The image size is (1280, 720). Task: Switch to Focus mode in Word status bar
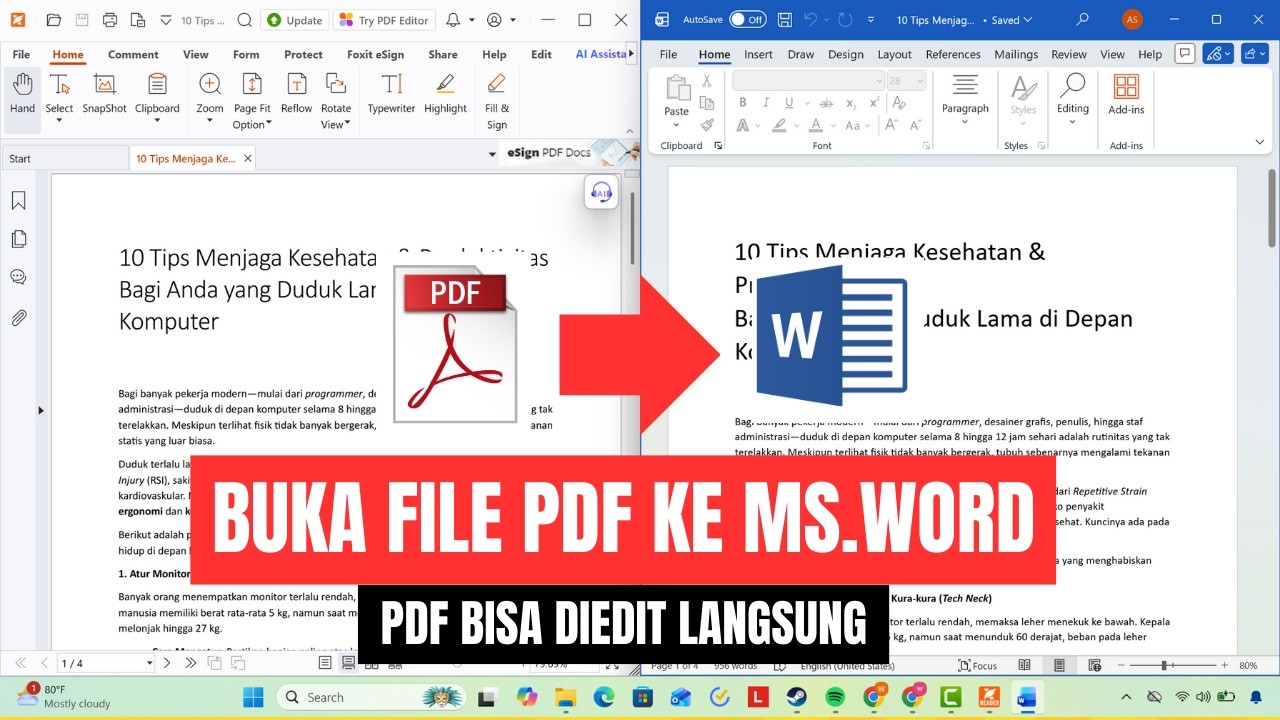tap(978, 665)
